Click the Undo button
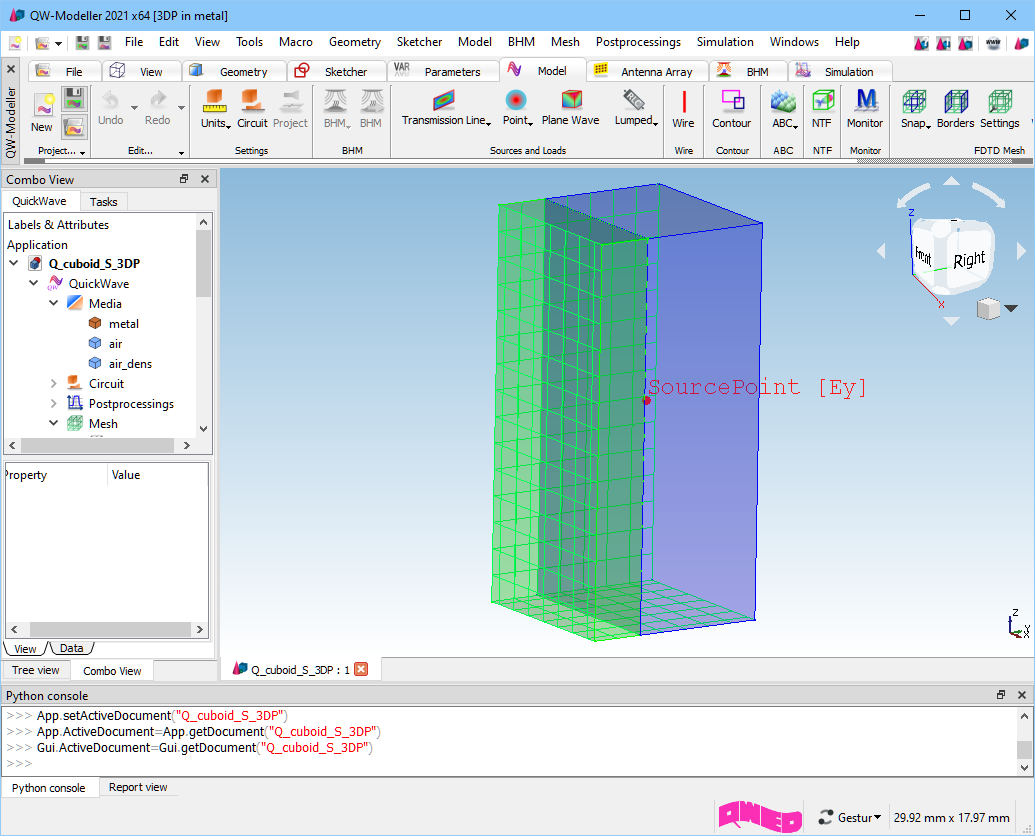The height and width of the screenshot is (836, 1035). click(111, 109)
